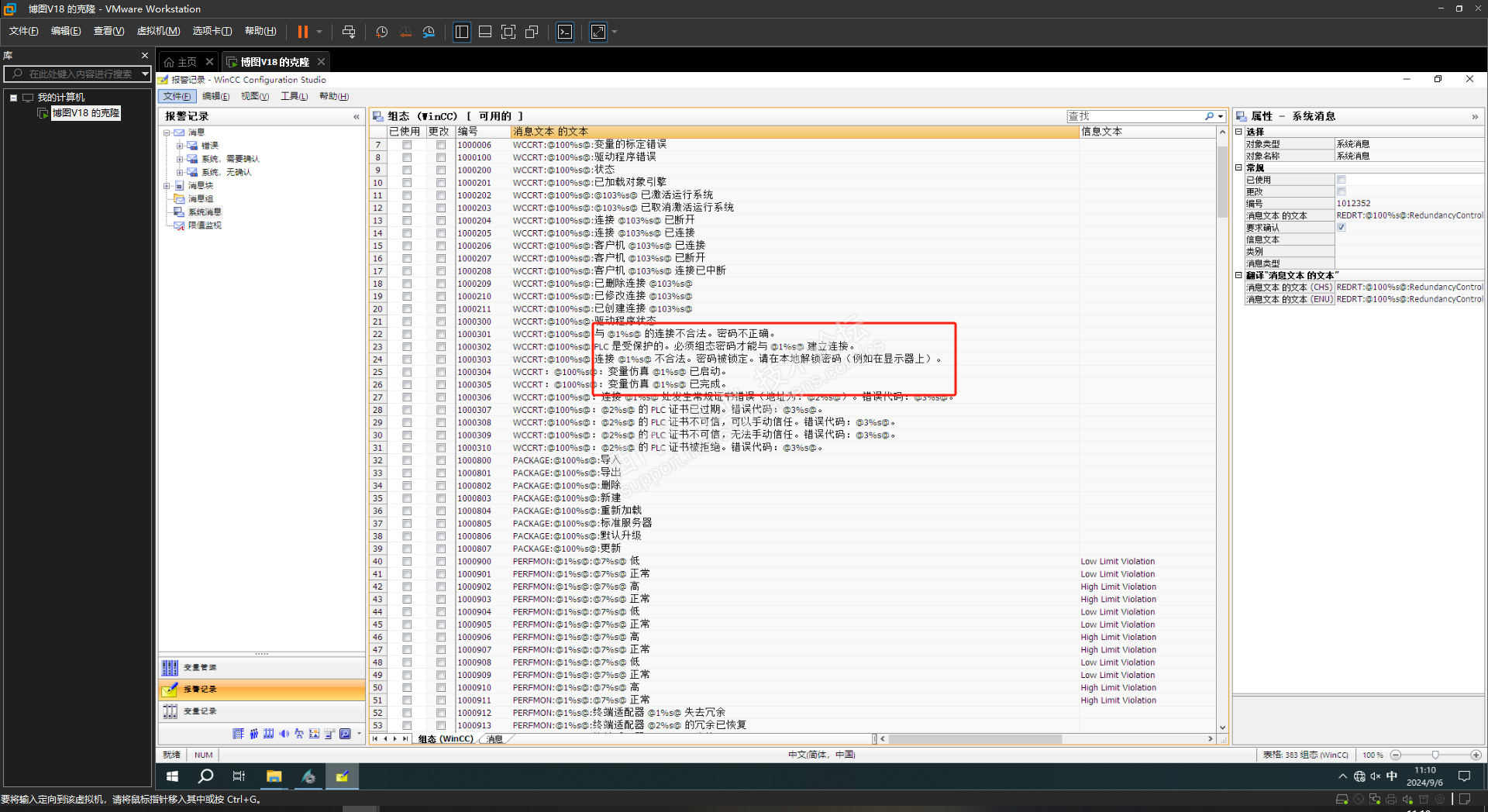Enter VMware full screen mode icon
This screenshot has height=812, width=1488.
coord(508,32)
